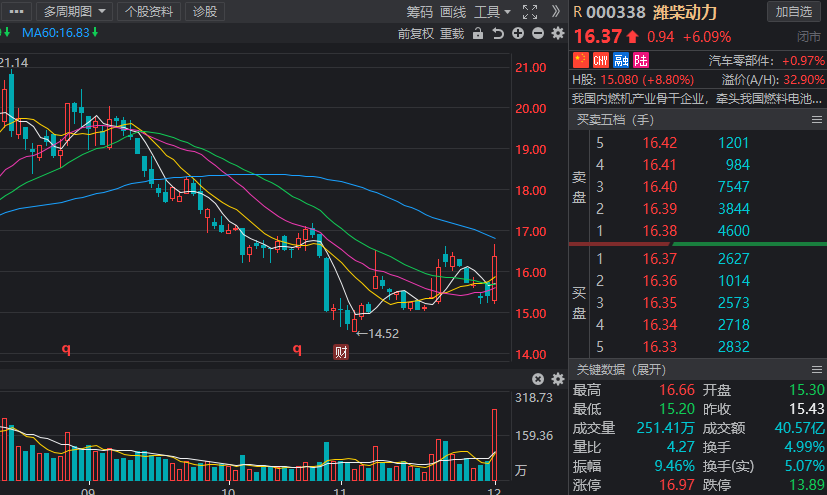827x495 pixels.
Task: Click the undo arrow icon above chart
Action: [498, 34]
